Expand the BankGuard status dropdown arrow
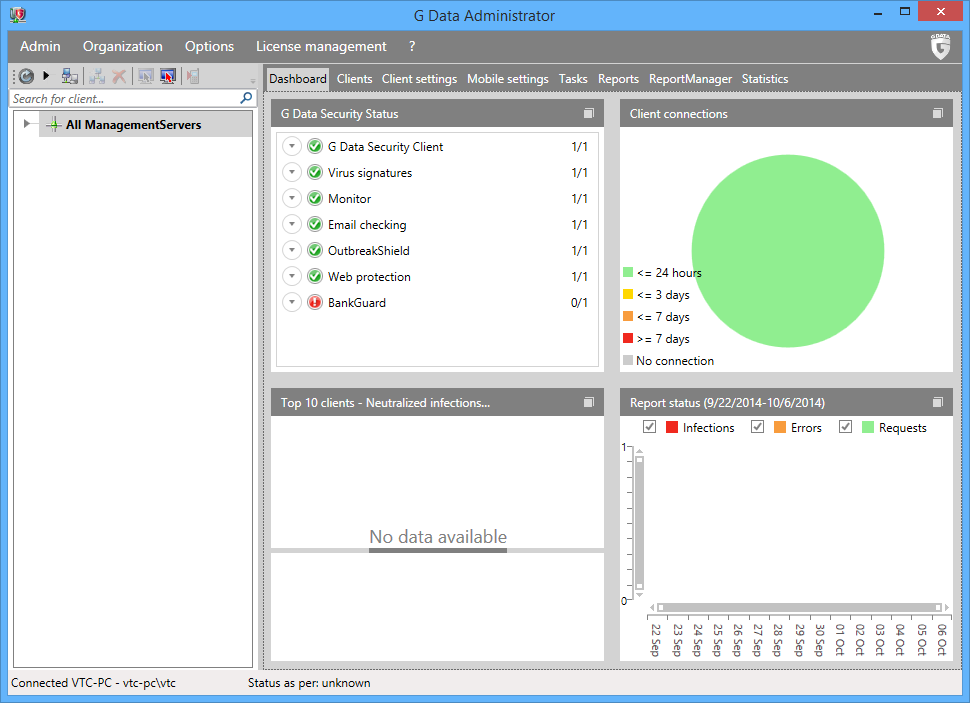This screenshot has height=703, width=970. click(292, 303)
